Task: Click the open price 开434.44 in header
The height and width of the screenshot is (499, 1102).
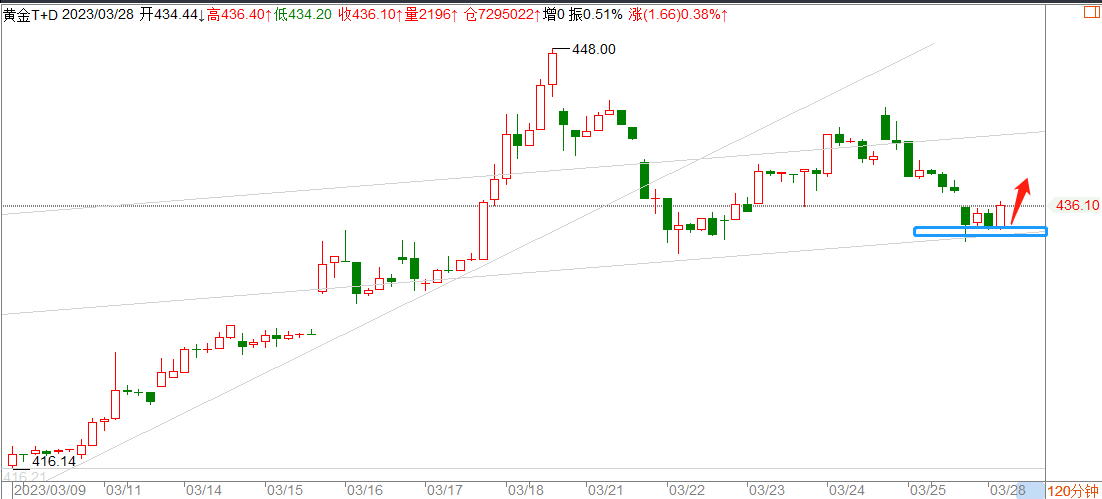Action: pos(171,14)
